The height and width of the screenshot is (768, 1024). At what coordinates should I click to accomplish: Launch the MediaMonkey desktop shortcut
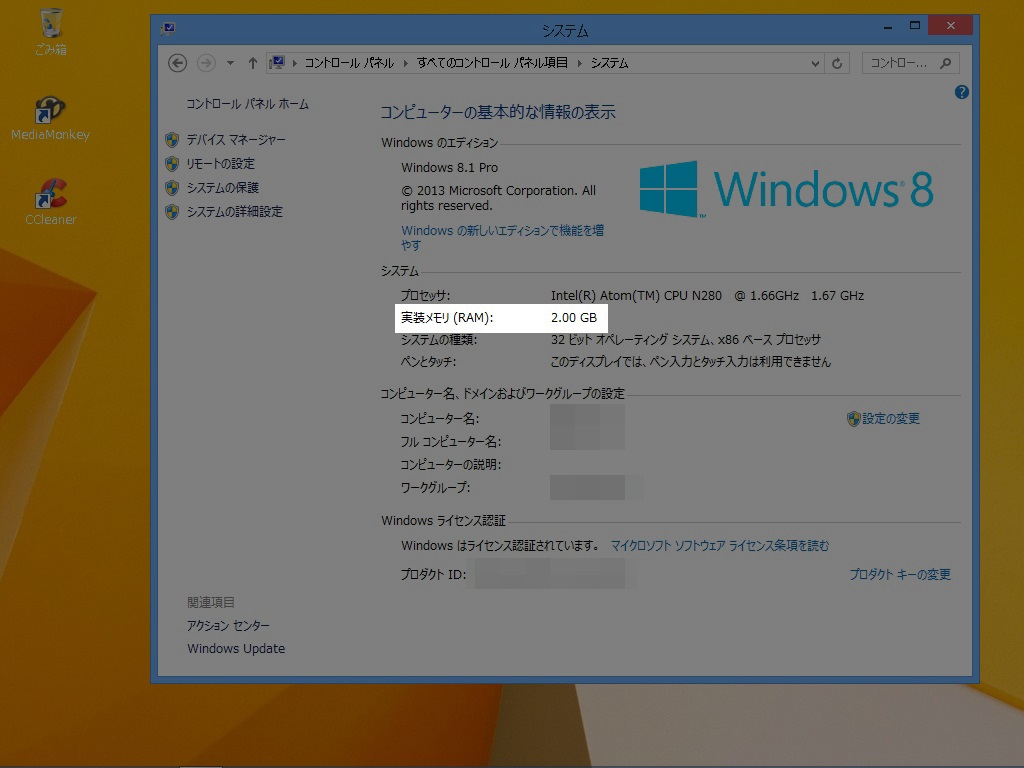(x=50, y=119)
